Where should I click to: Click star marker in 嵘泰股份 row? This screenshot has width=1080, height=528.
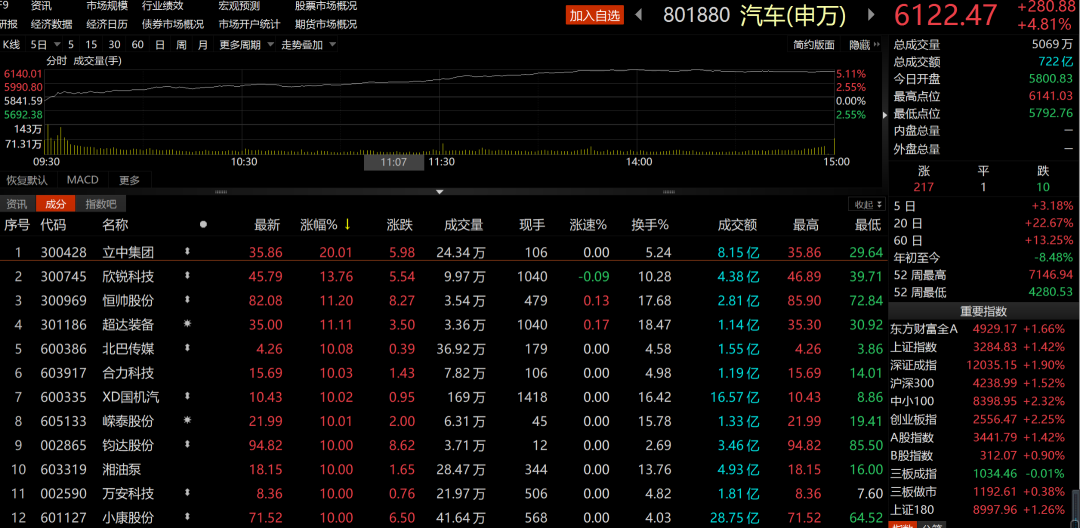187,420
